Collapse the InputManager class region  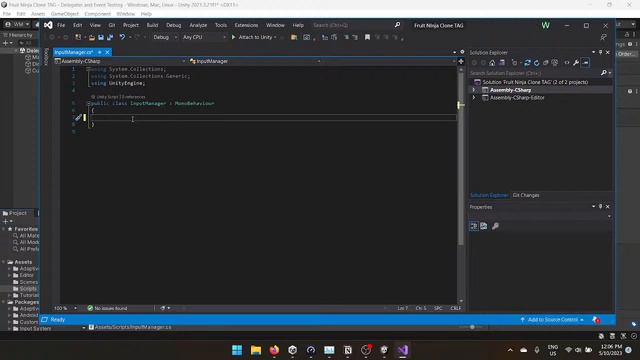tap(88, 104)
